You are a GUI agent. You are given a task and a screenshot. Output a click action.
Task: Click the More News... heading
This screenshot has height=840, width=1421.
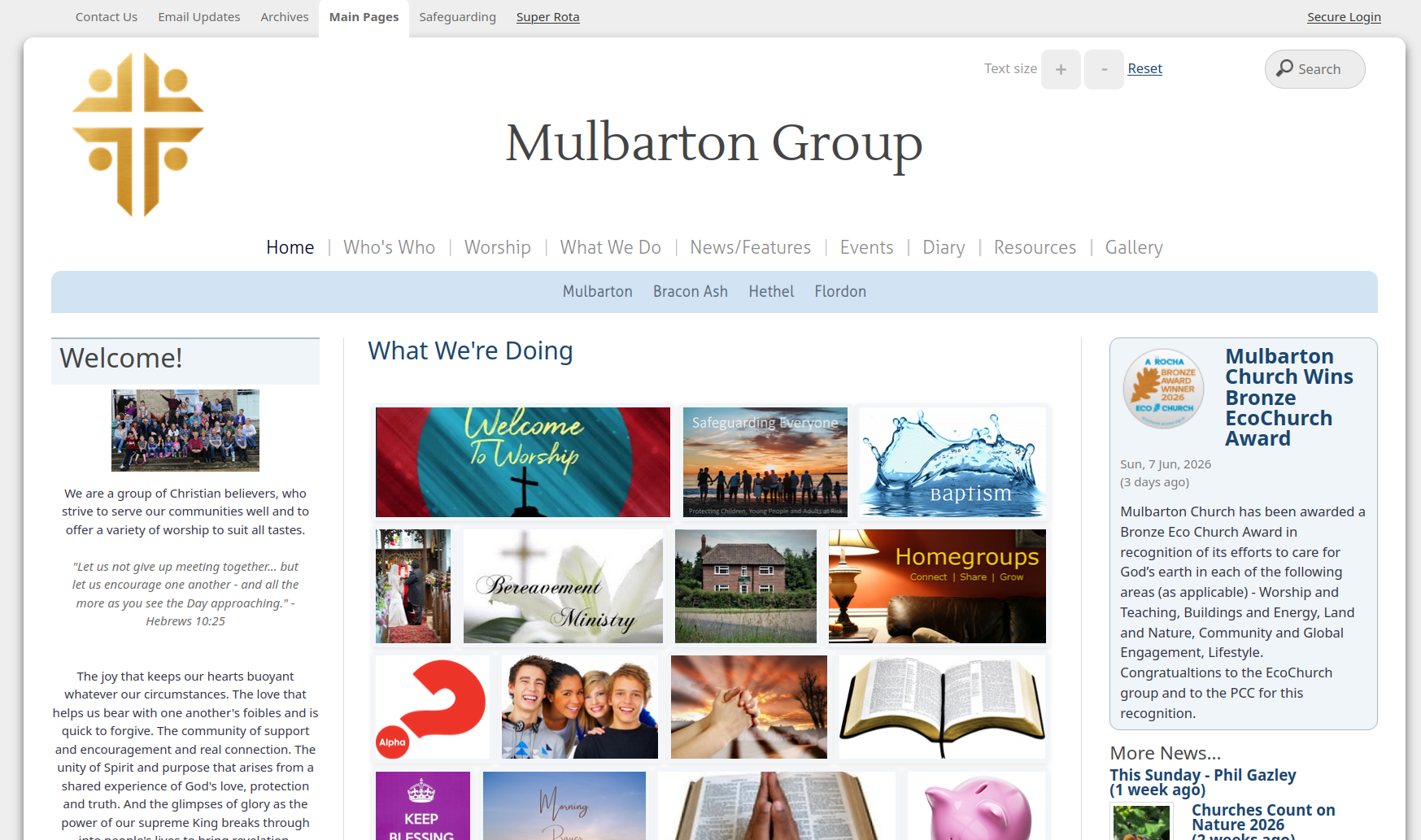1166,754
